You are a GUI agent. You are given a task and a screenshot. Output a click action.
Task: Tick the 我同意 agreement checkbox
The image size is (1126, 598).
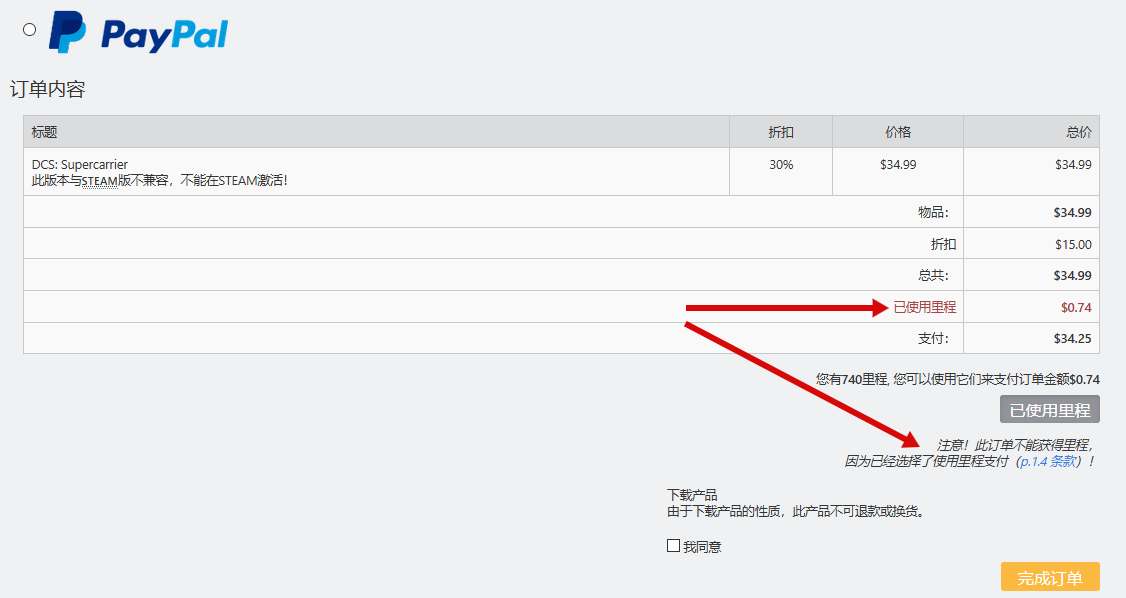(673, 546)
